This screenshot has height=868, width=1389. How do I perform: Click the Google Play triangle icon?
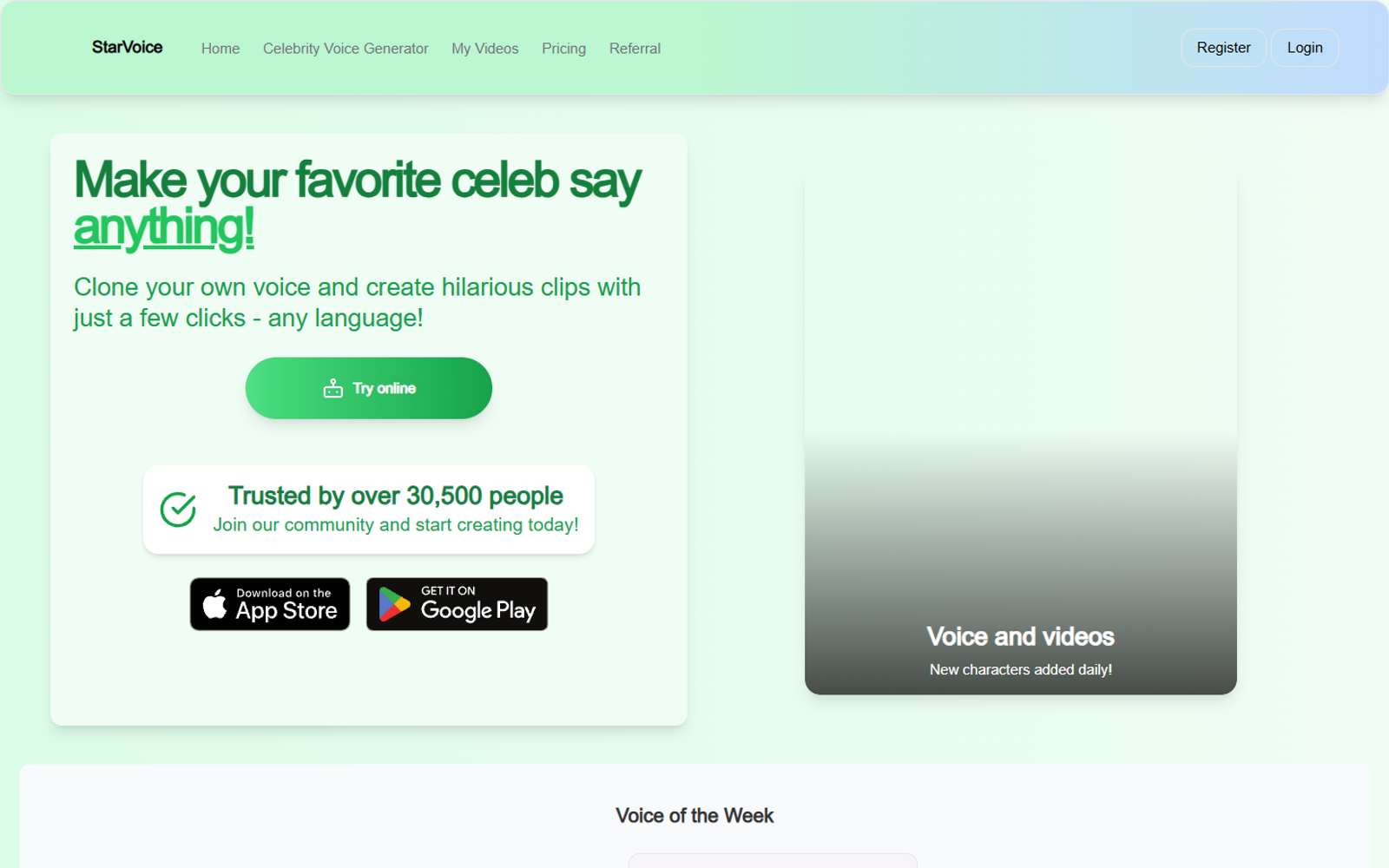[x=394, y=605]
